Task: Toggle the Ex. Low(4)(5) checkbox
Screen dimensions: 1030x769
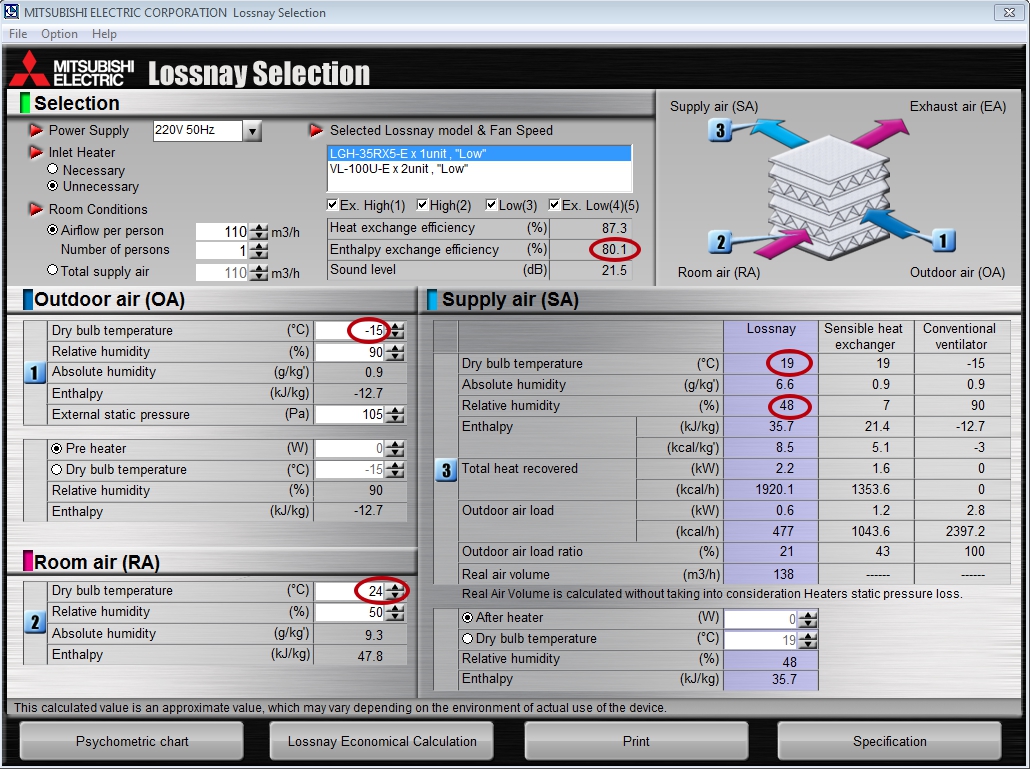Action: 554,205
